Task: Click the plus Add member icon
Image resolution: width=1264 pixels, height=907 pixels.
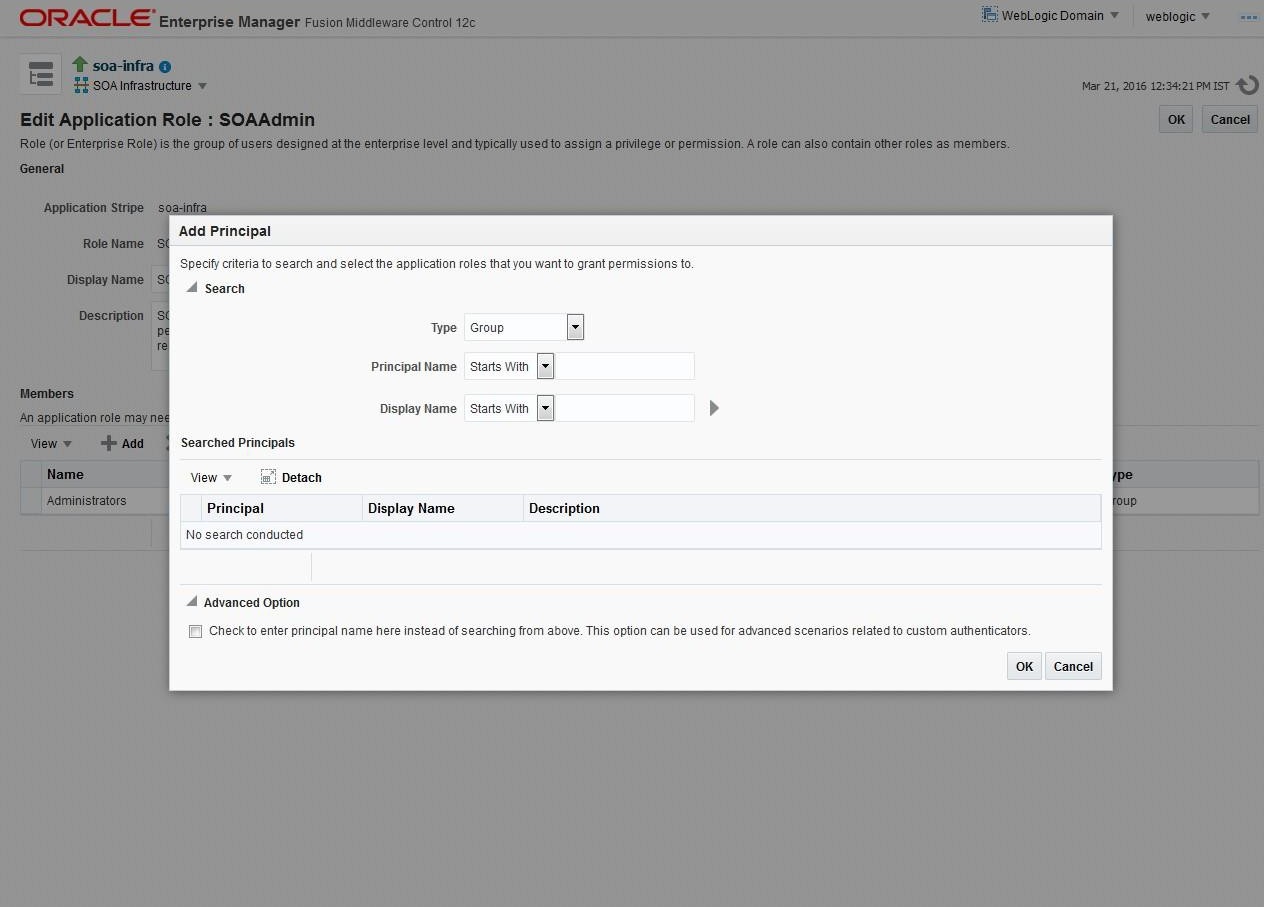Action: tap(109, 443)
